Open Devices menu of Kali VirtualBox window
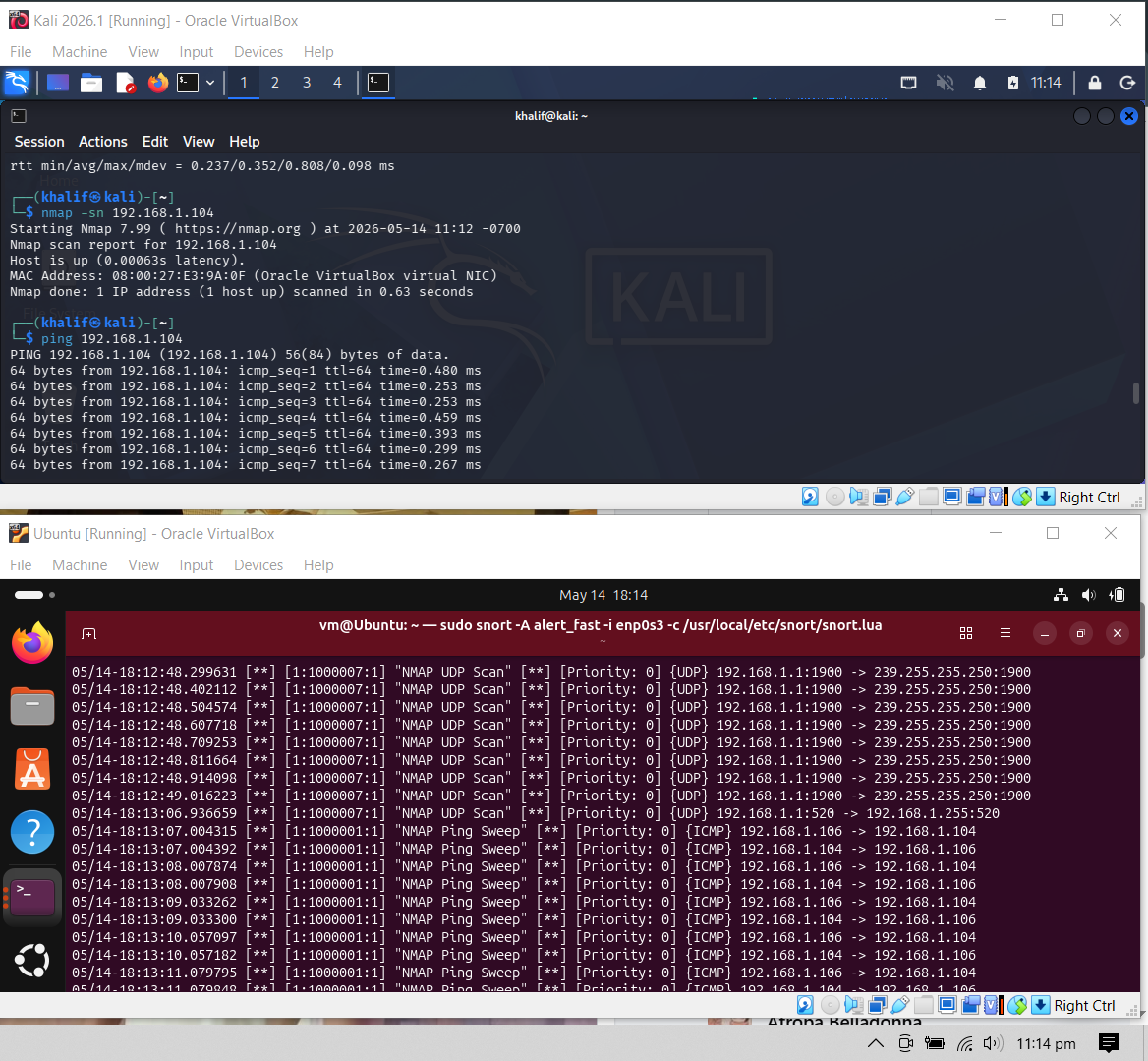The width and height of the screenshot is (1148, 1061). 258,52
